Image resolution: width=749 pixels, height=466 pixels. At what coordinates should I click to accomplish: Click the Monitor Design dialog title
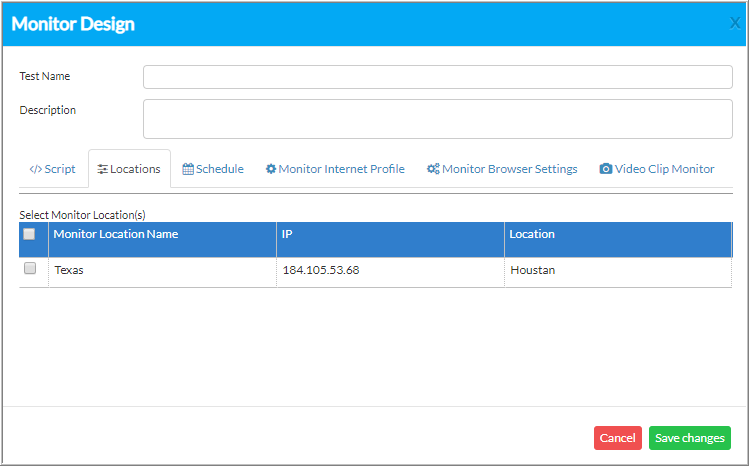pyautogui.click(x=73, y=24)
